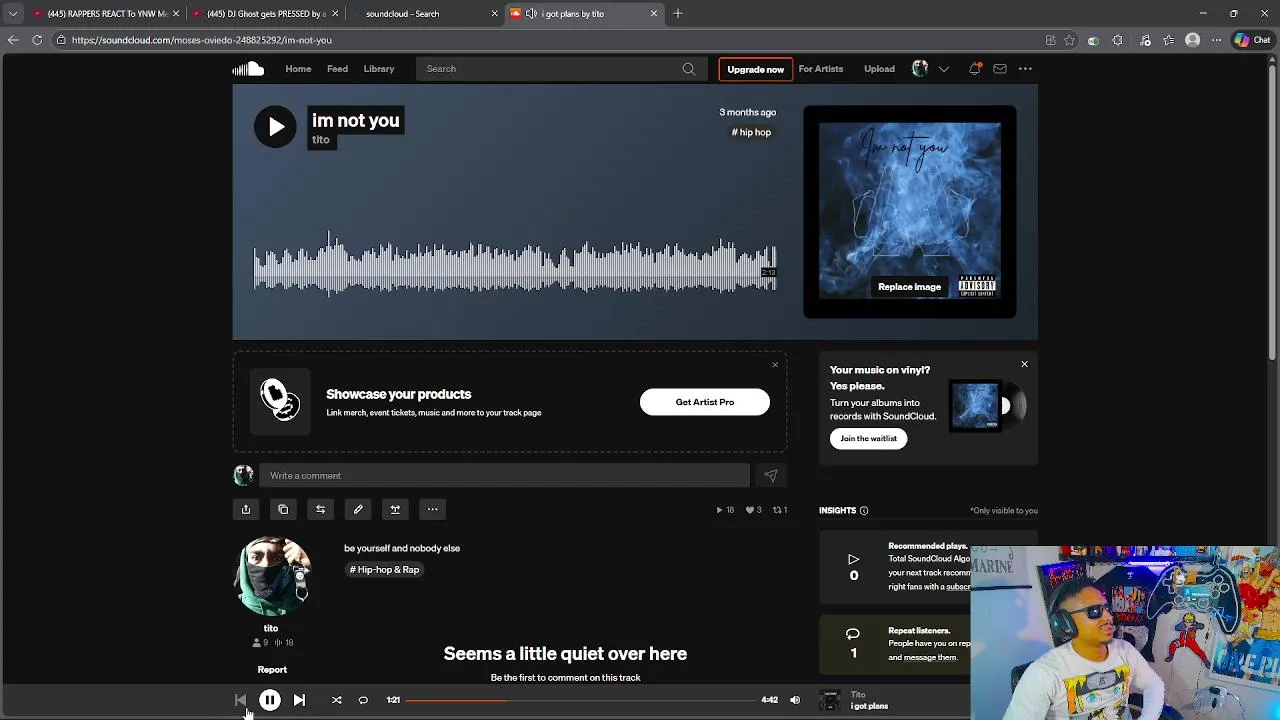Click the Get Artist Pro button
Viewport: 1280px width, 720px height.
(705, 402)
